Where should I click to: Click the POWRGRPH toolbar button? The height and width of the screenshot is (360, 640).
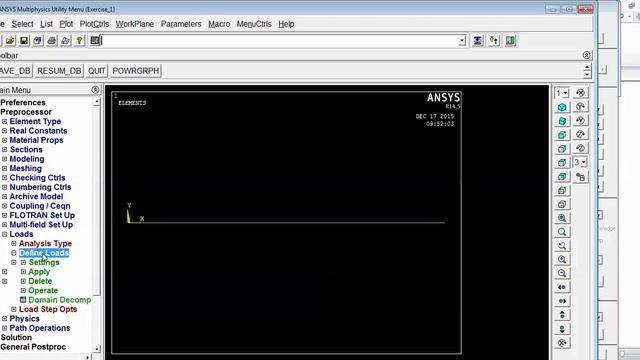pyautogui.click(x=136, y=71)
